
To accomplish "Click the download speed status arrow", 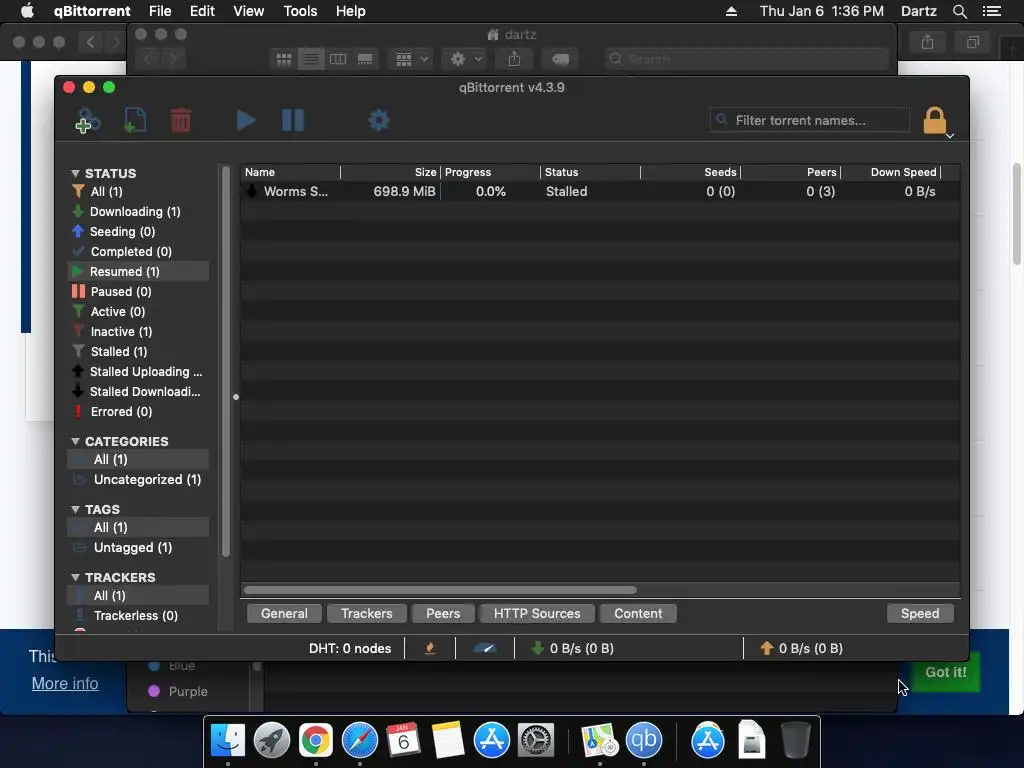I will (x=537, y=648).
